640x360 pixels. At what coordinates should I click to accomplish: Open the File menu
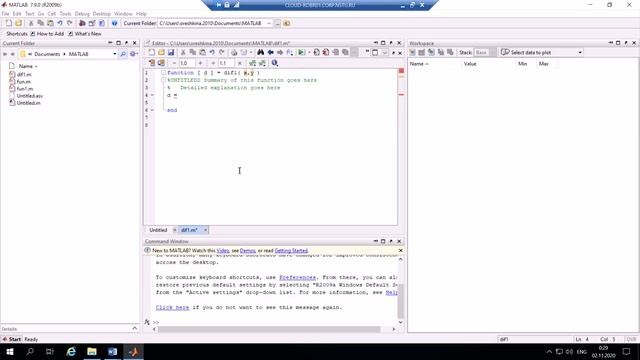(x=5, y=13)
